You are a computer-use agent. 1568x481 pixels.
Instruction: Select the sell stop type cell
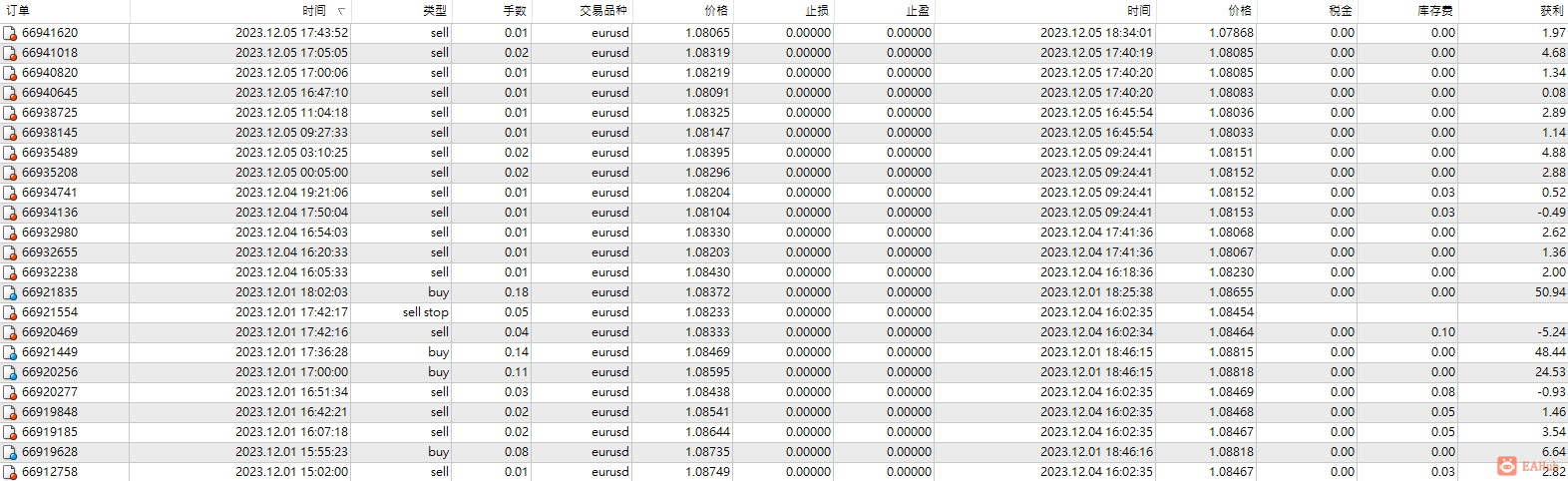[x=426, y=312]
